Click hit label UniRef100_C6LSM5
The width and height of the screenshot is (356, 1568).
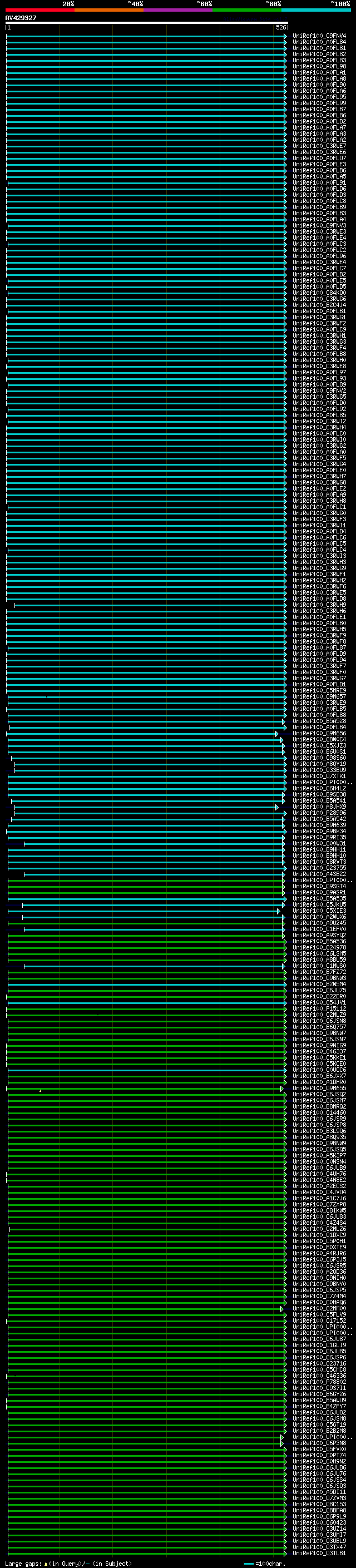pos(319,954)
